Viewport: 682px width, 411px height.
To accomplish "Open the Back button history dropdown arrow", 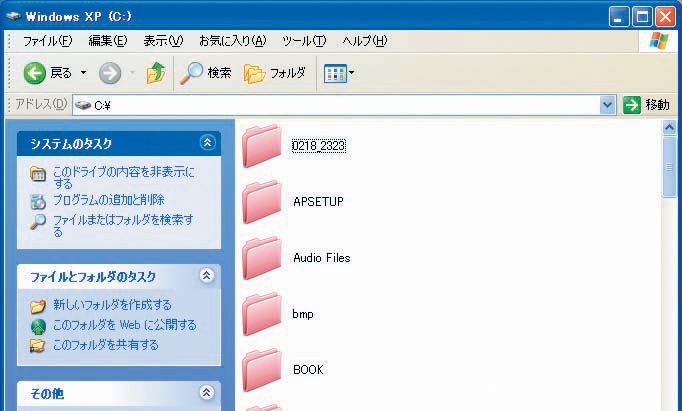I will 83,73.
